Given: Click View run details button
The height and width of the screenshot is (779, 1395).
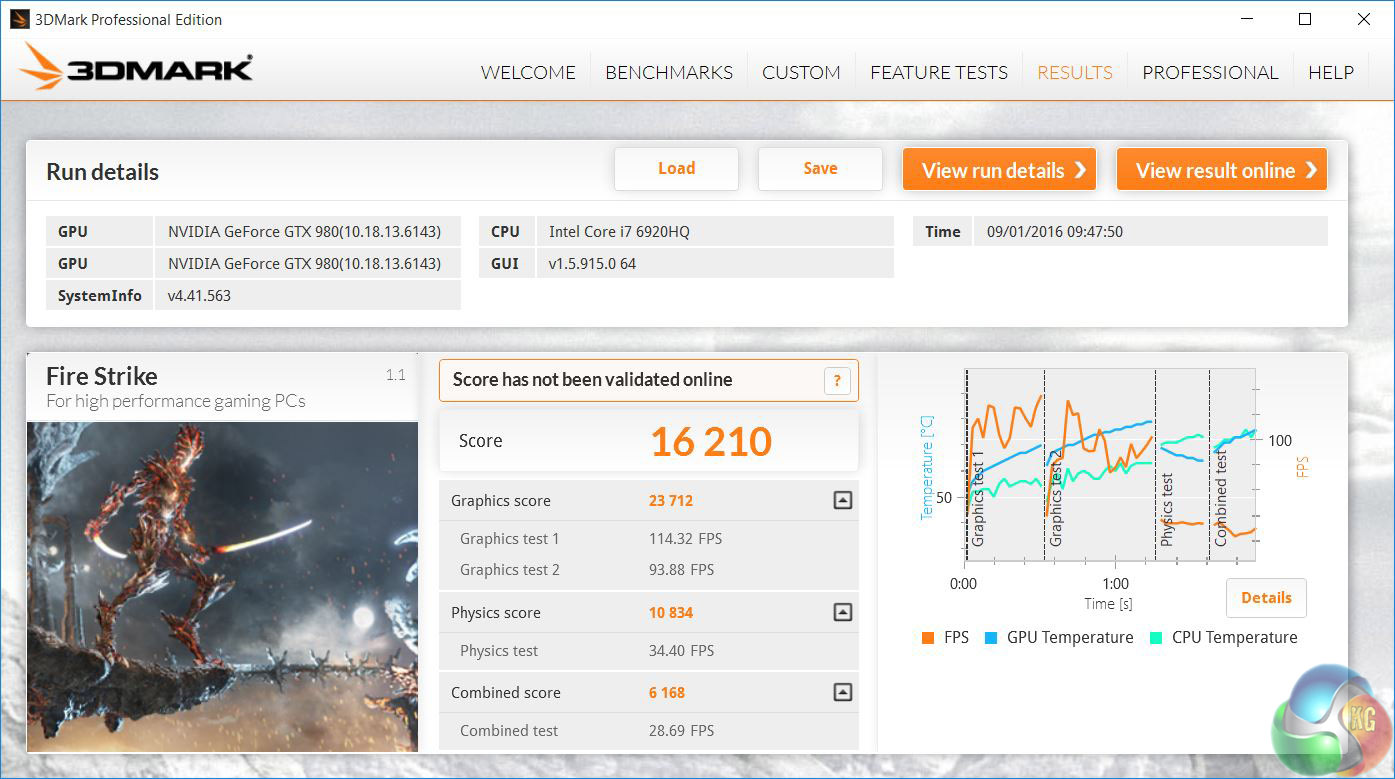Looking at the screenshot, I should coord(999,170).
